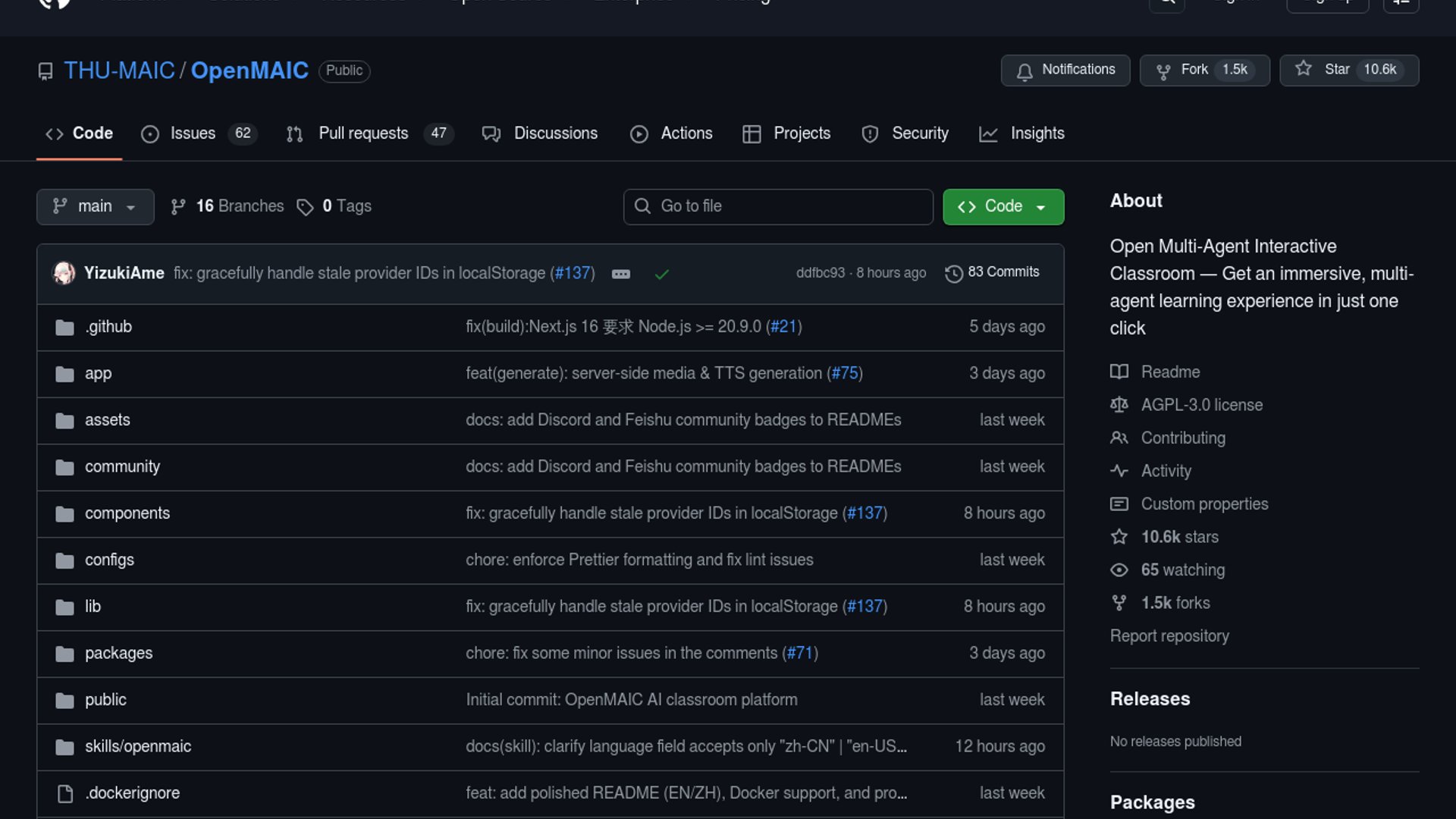Click the Notifications bell button

[1065, 70]
